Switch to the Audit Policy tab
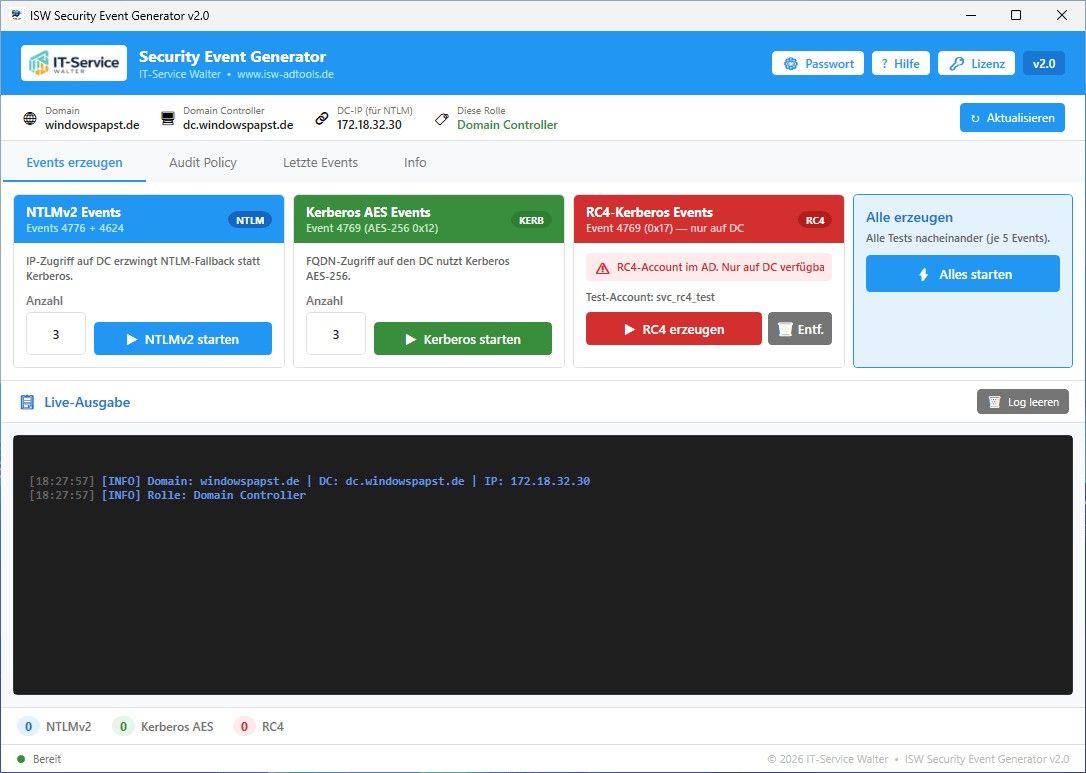The width and height of the screenshot is (1086, 773). [202, 162]
